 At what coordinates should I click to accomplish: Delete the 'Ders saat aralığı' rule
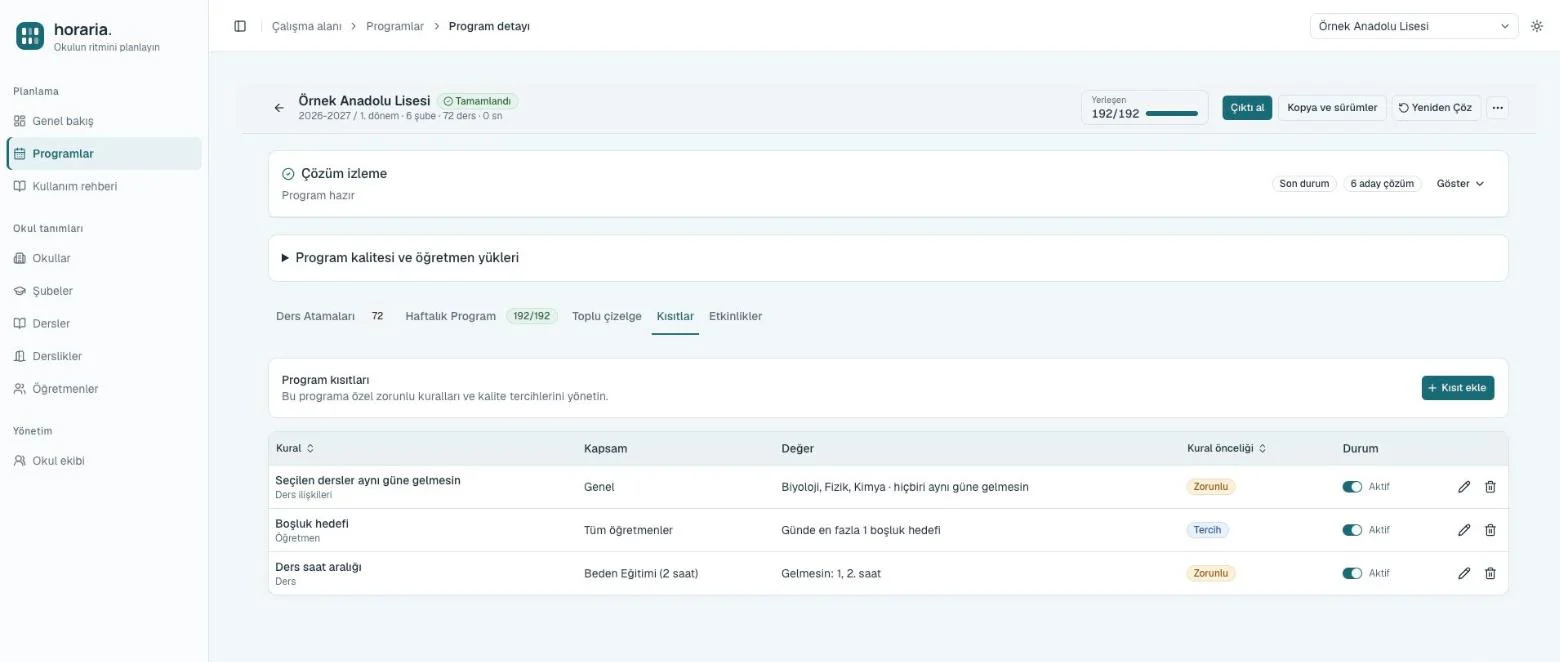click(x=1490, y=573)
